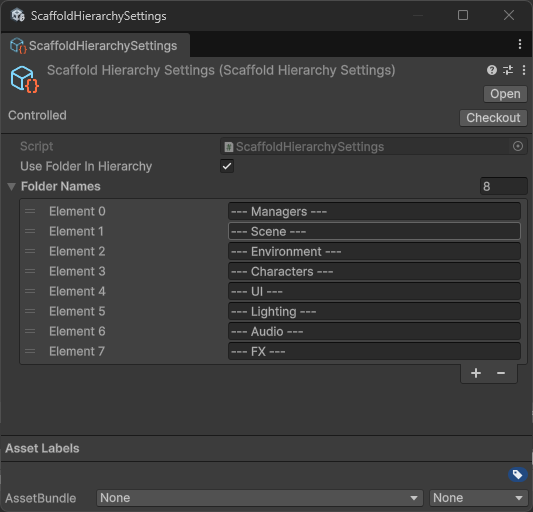Screen dimensions: 533x512
Task: Click the Element 2 Environment text field
Action: pos(374,252)
